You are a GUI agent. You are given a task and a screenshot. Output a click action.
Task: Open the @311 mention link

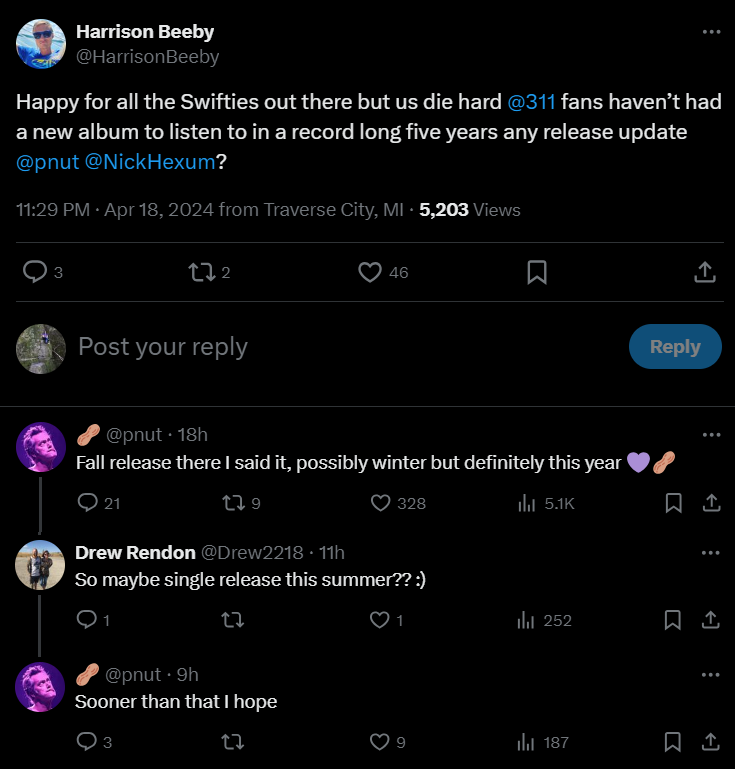tap(531, 103)
